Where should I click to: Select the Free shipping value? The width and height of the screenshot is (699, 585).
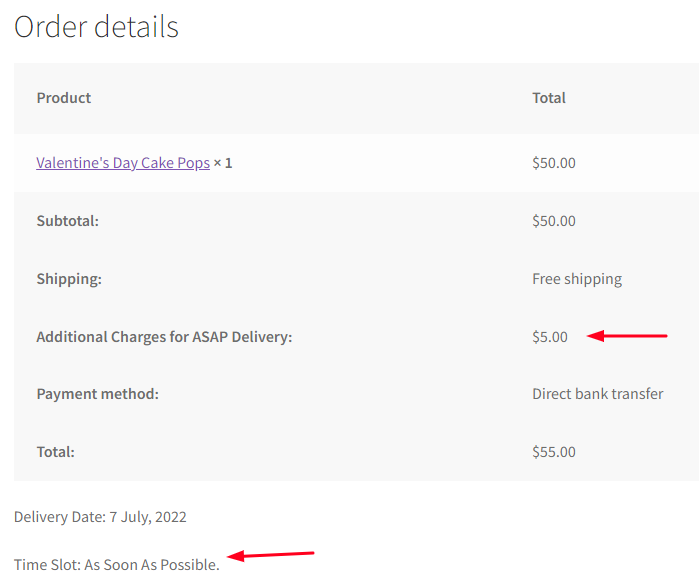(577, 279)
